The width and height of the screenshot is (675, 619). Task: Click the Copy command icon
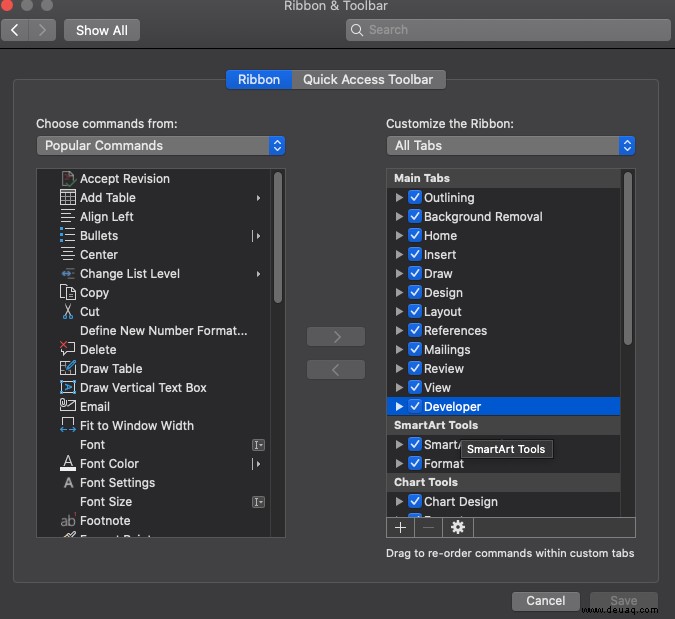(x=68, y=292)
